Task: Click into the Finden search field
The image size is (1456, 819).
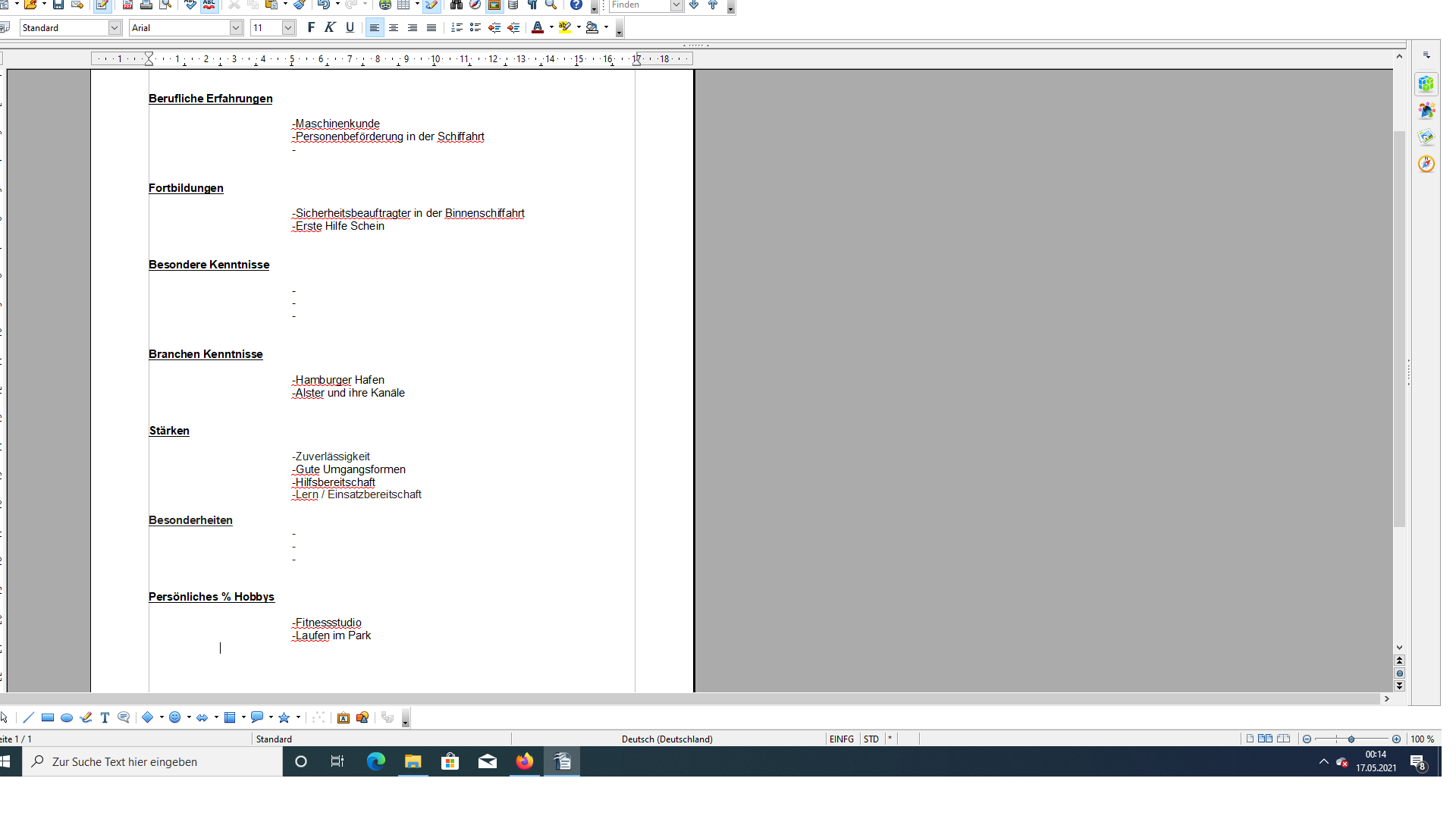Action: [x=639, y=5]
